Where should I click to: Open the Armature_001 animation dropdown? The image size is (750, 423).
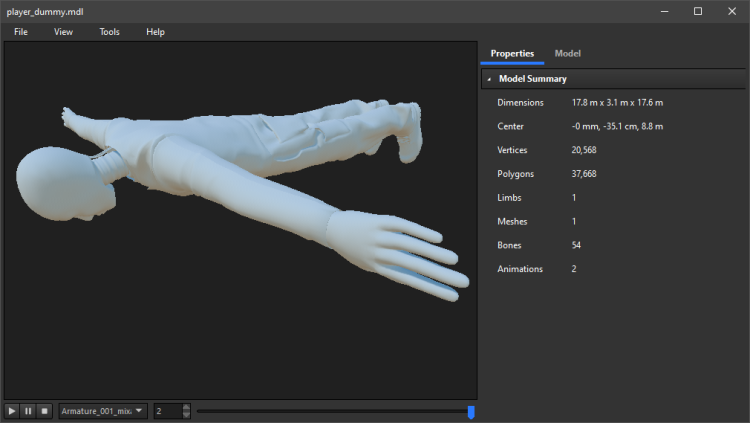pos(102,411)
